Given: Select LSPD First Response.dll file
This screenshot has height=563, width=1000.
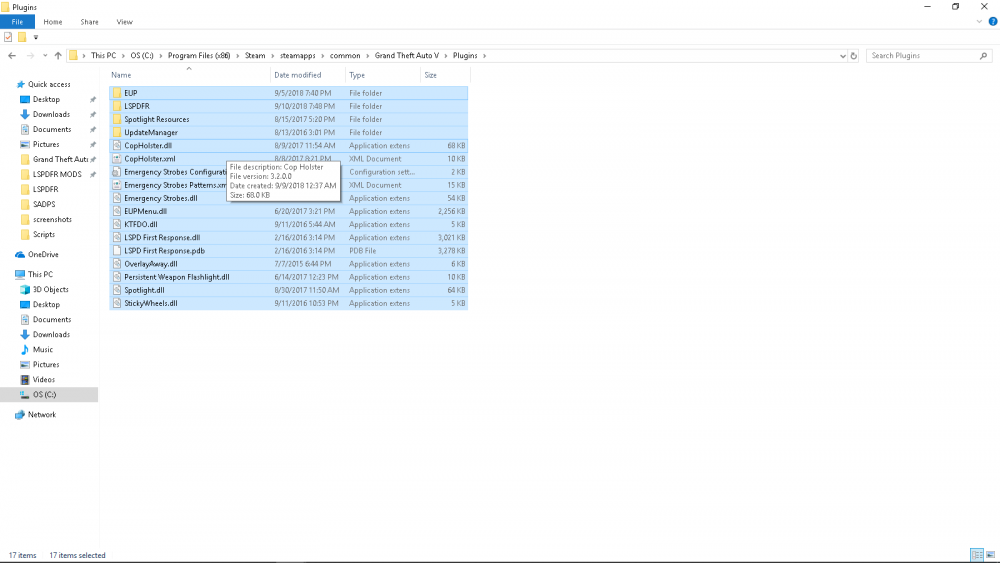Looking at the screenshot, I should [x=288, y=237].
